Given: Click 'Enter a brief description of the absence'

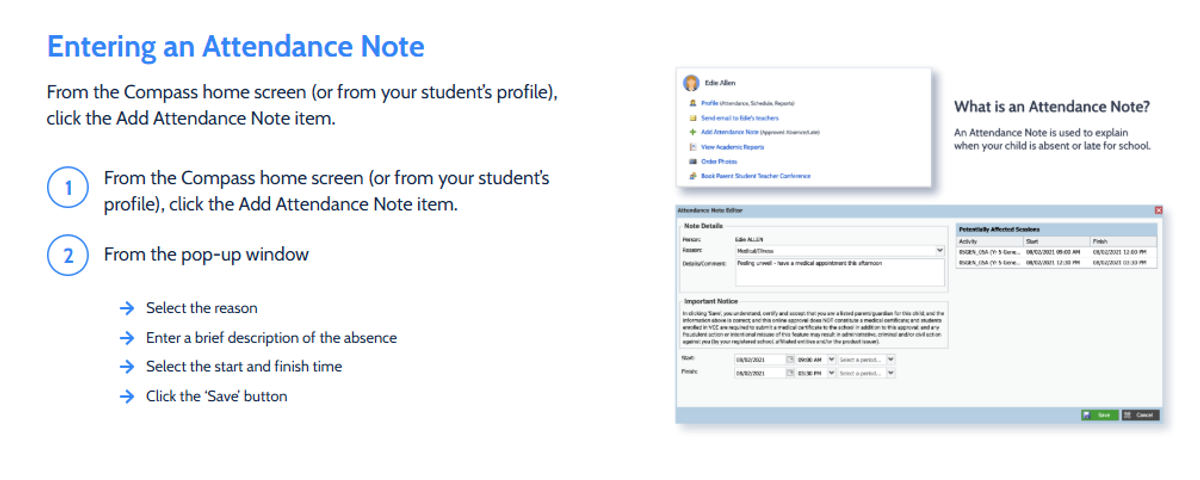Looking at the screenshot, I should (271, 338).
